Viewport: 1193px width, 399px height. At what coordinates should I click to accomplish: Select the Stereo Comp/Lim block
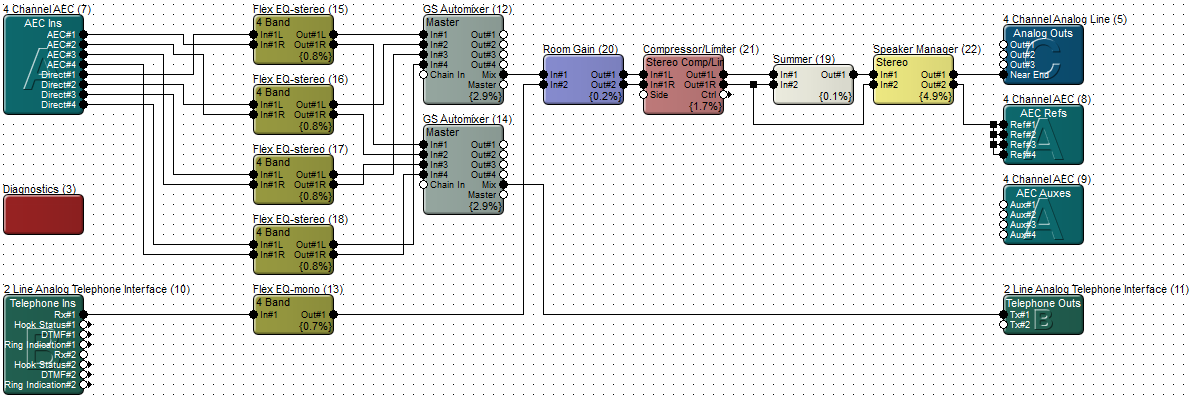[x=683, y=84]
